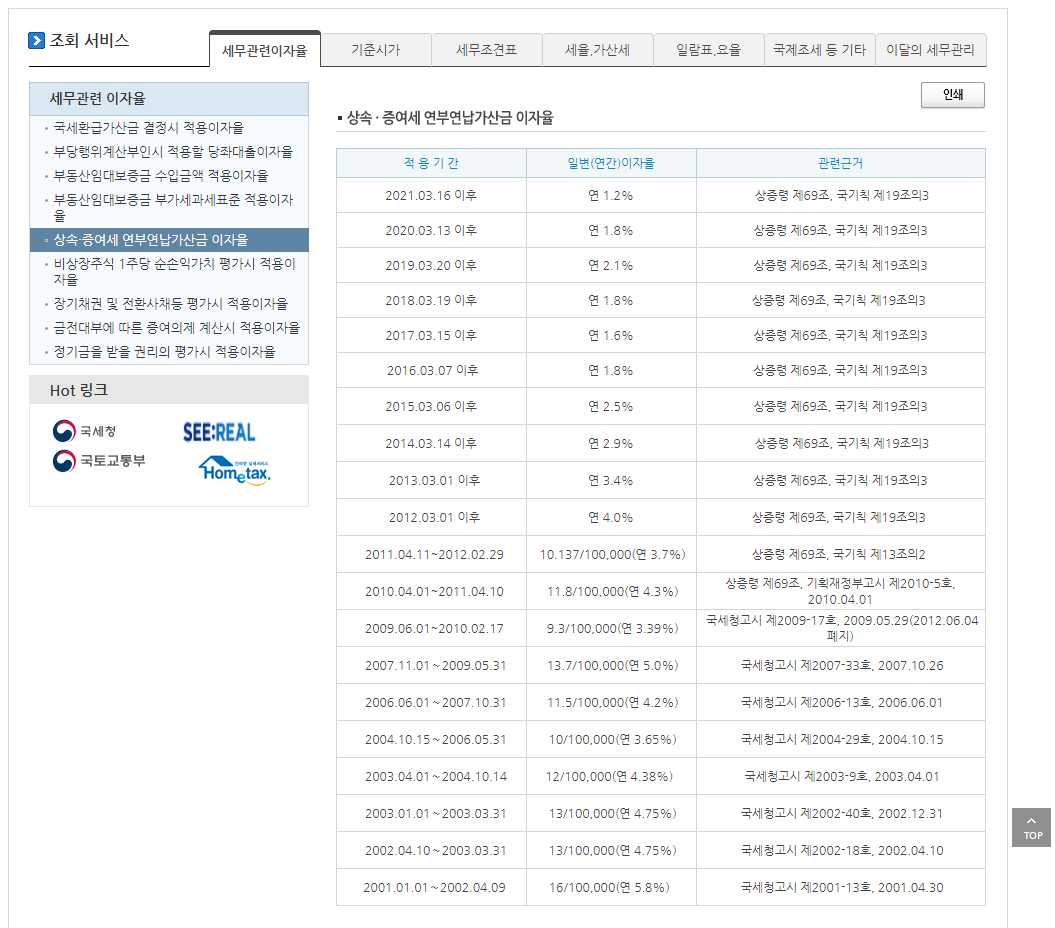Click the 2013.03.01 이후 period cell
1055x928 pixels.
coord(431,480)
